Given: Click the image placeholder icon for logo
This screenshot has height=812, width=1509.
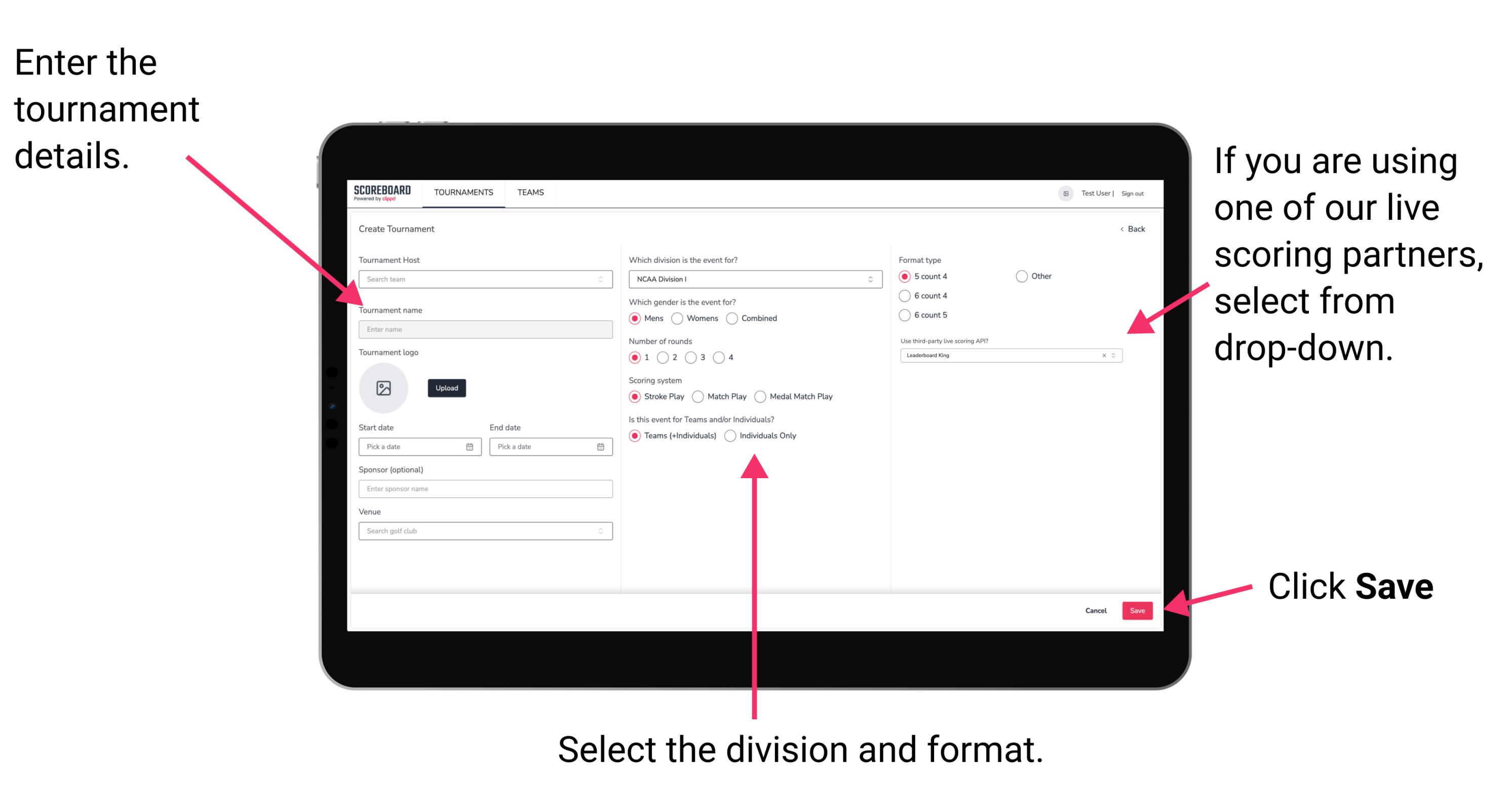Looking at the screenshot, I should (x=384, y=388).
